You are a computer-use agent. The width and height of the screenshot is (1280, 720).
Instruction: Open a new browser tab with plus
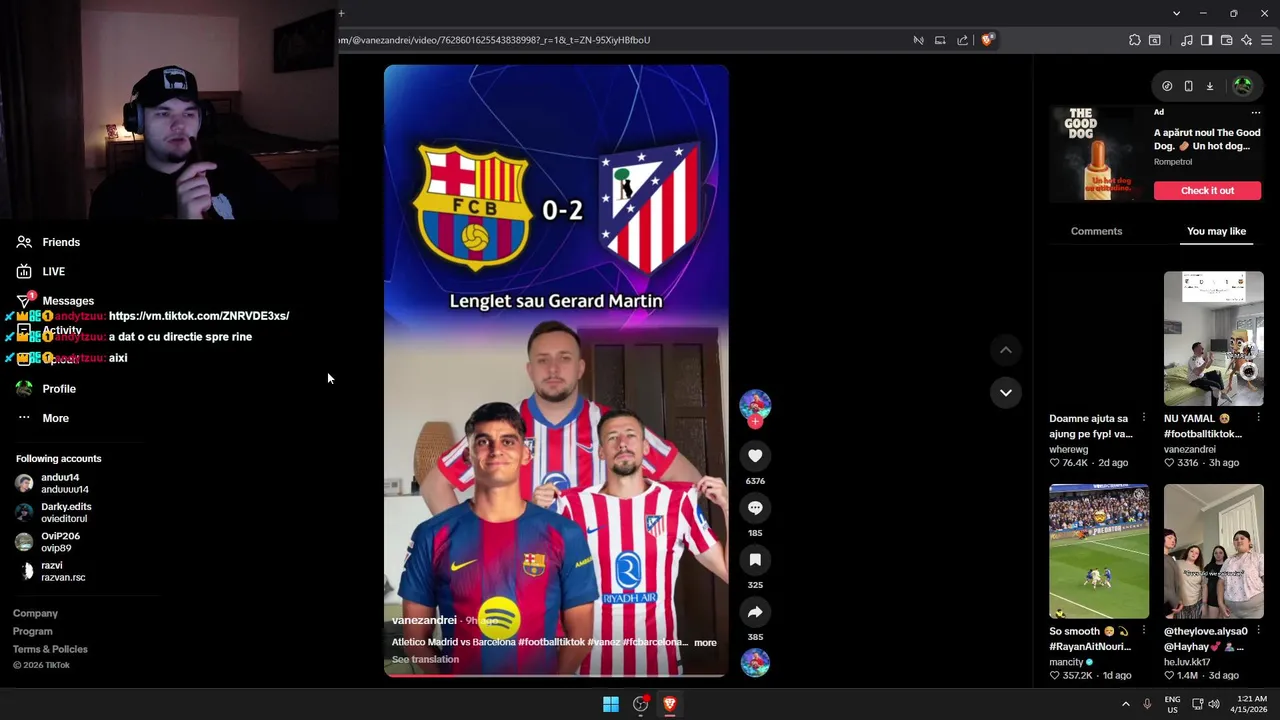coord(341,13)
